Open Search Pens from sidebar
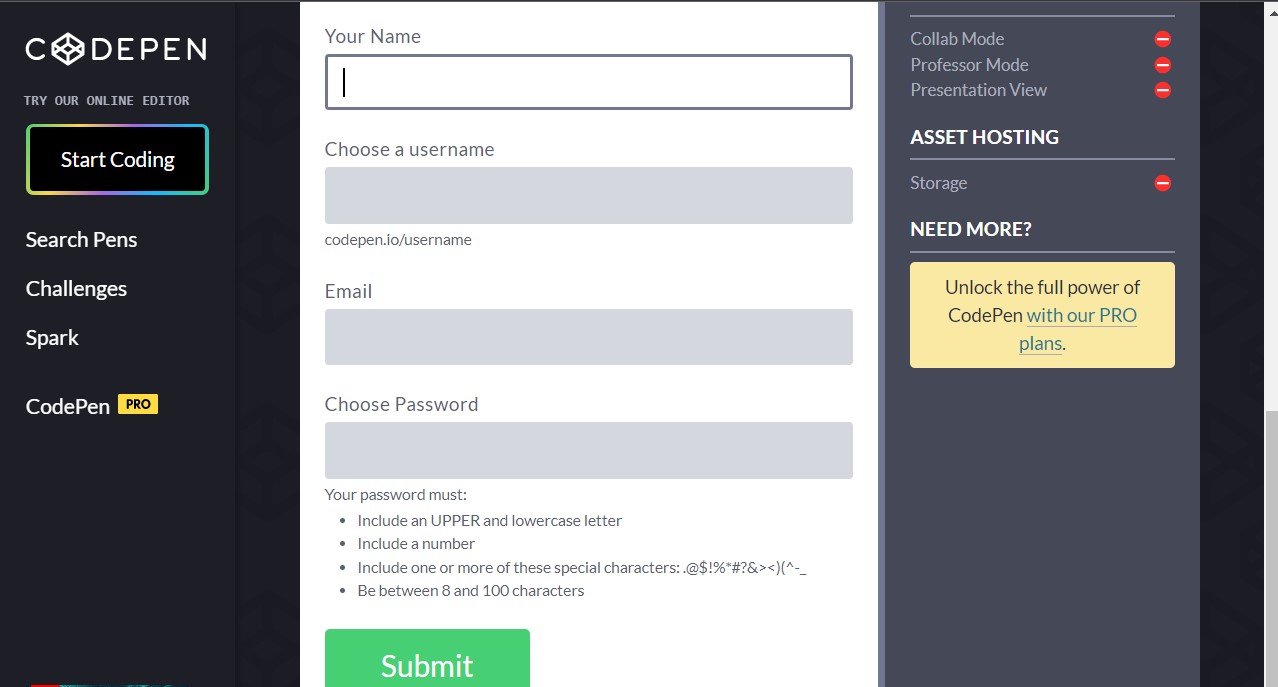 click(81, 240)
